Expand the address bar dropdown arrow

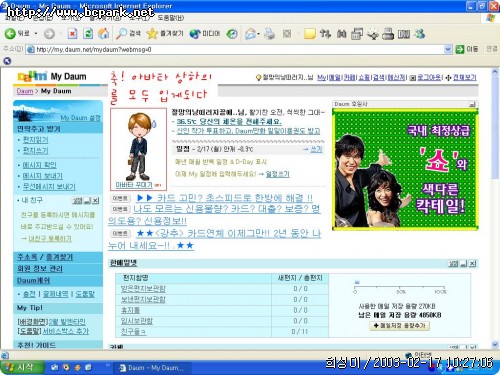pyautogui.click(x=448, y=49)
